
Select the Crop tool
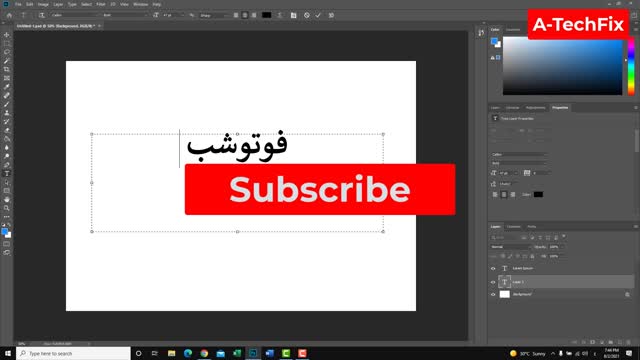pos(7,69)
